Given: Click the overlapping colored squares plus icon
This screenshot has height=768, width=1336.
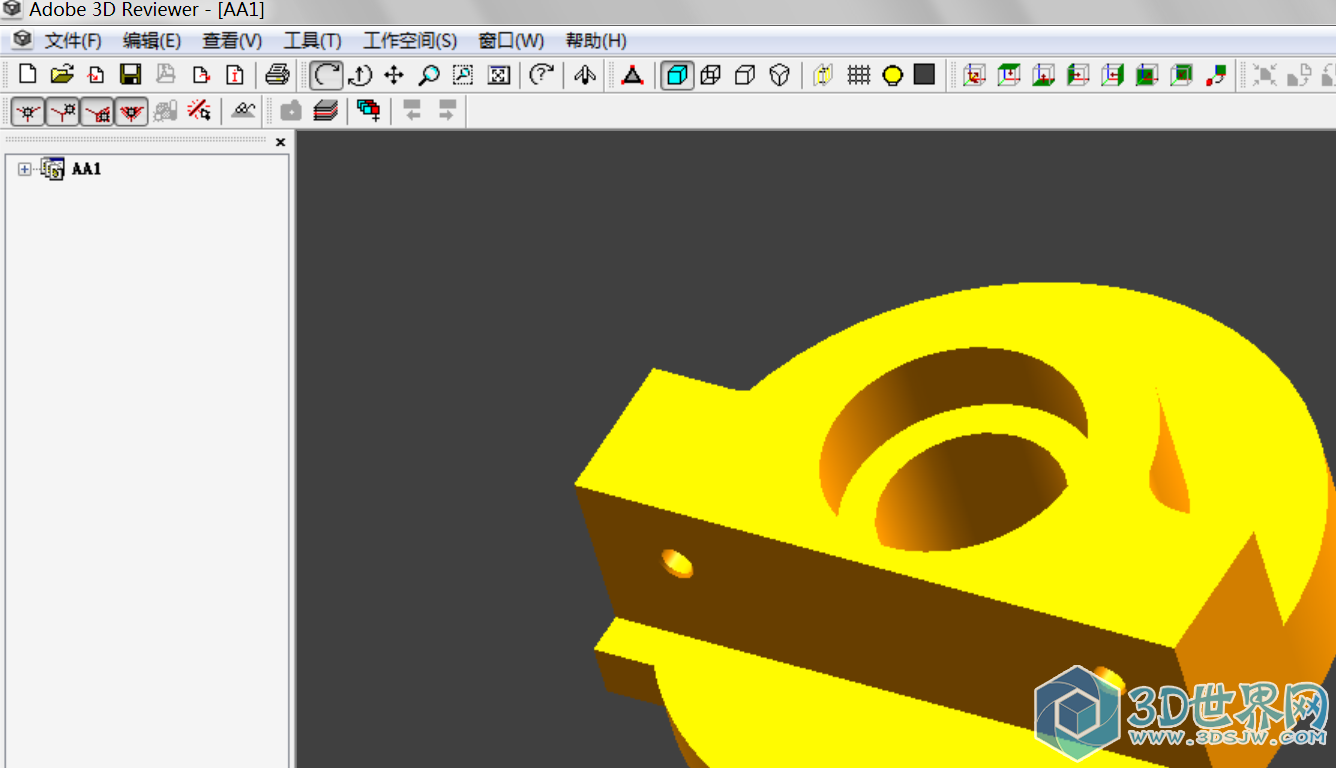Looking at the screenshot, I should [x=369, y=111].
